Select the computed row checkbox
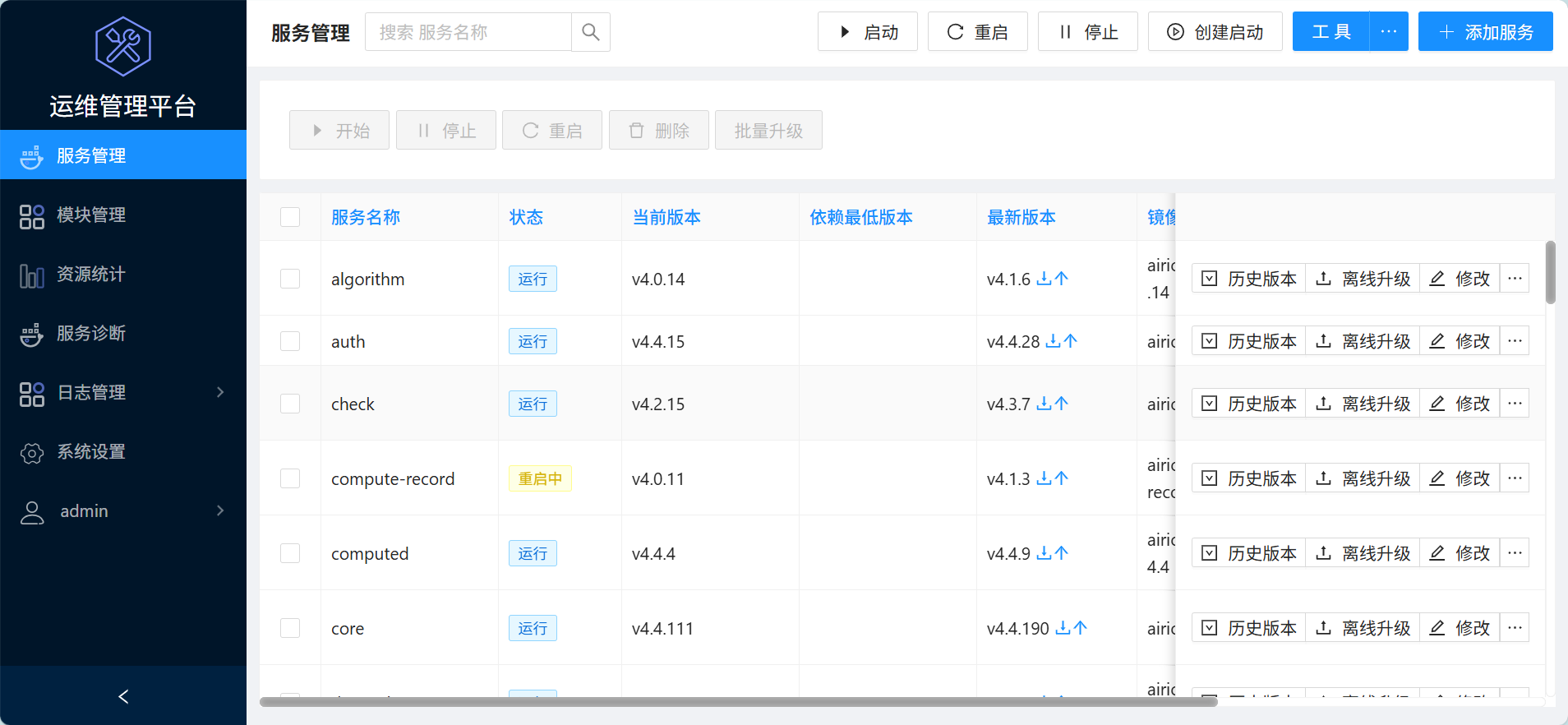The image size is (1568, 725). (290, 553)
